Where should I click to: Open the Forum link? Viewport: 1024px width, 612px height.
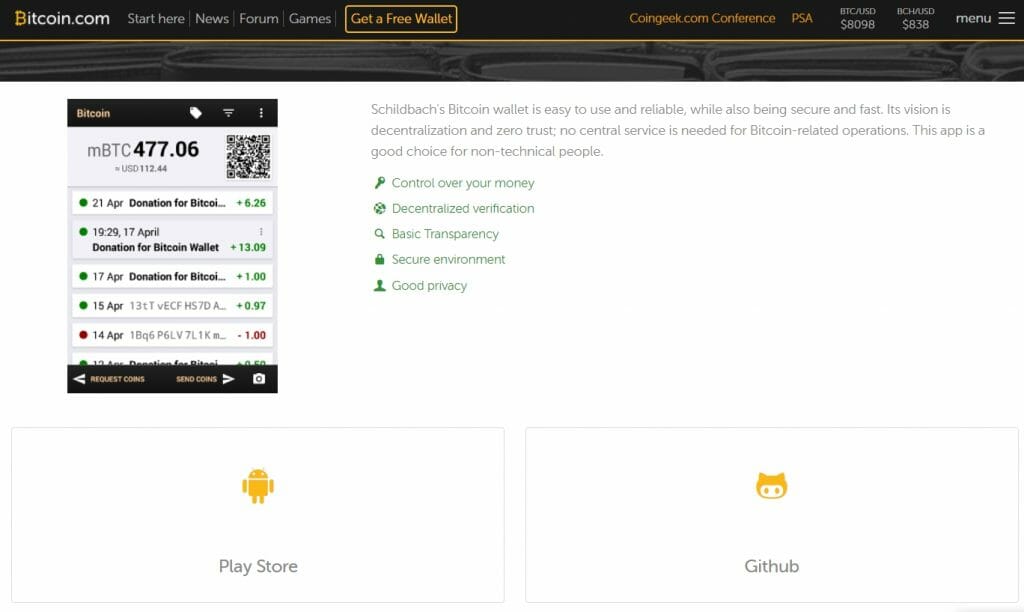pos(259,19)
